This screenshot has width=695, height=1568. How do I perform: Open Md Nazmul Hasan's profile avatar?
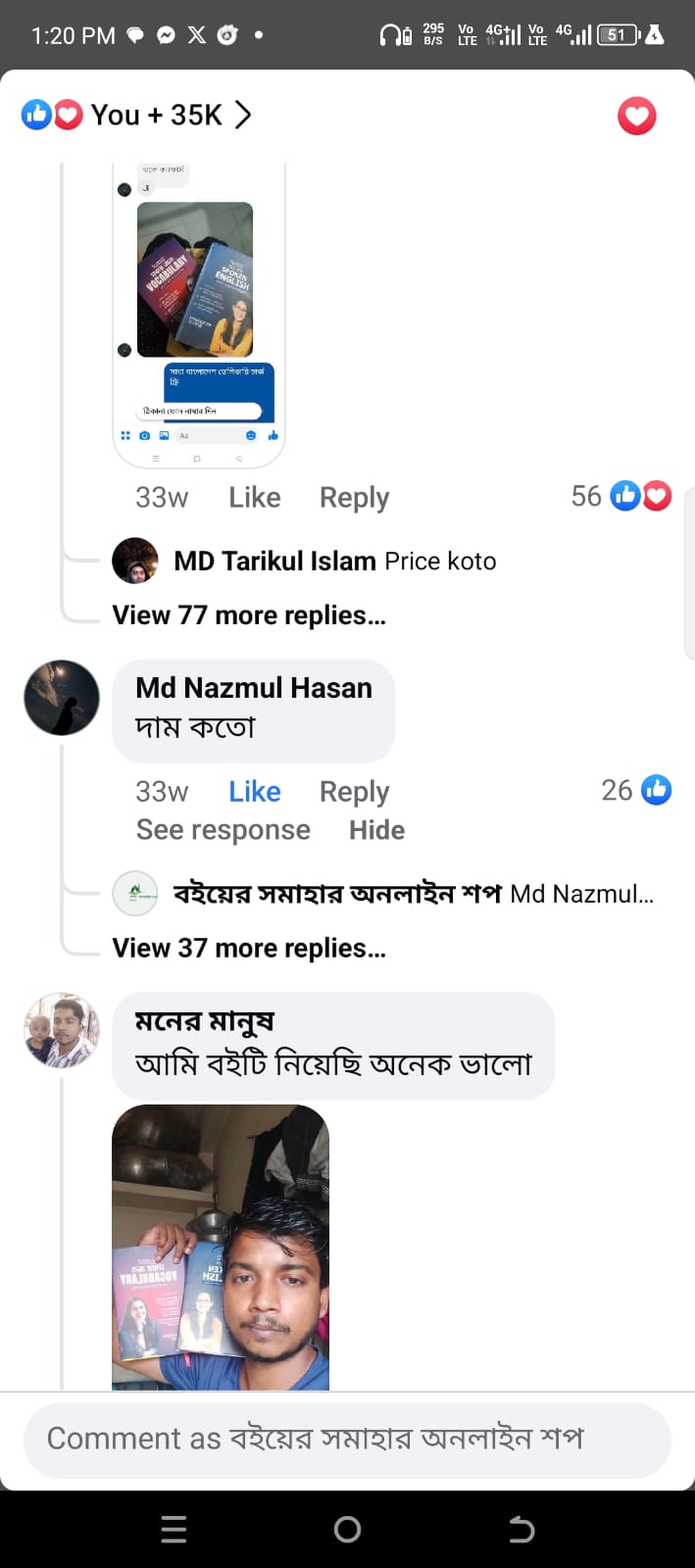(x=62, y=698)
